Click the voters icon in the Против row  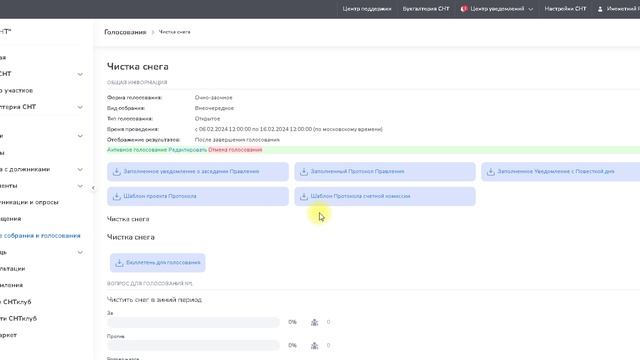(314, 346)
